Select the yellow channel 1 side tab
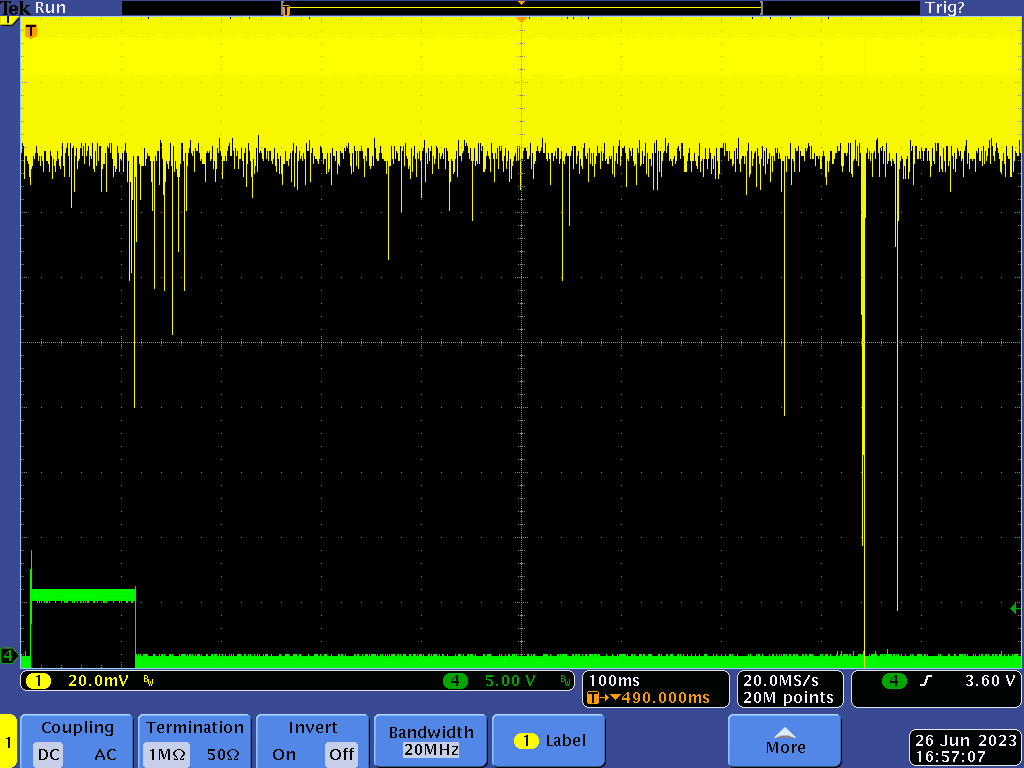The image size is (1024, 768). pyautogui.click(x=8, y=743)
